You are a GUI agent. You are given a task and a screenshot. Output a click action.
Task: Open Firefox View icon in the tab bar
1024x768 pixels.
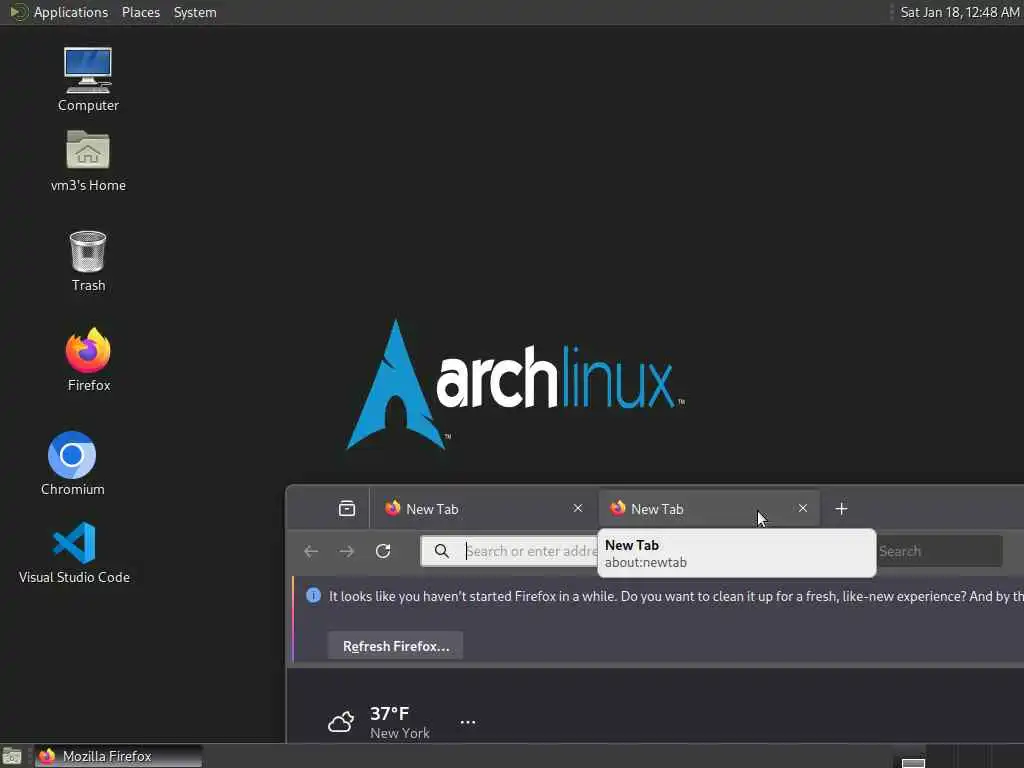[x=347, y=508]
